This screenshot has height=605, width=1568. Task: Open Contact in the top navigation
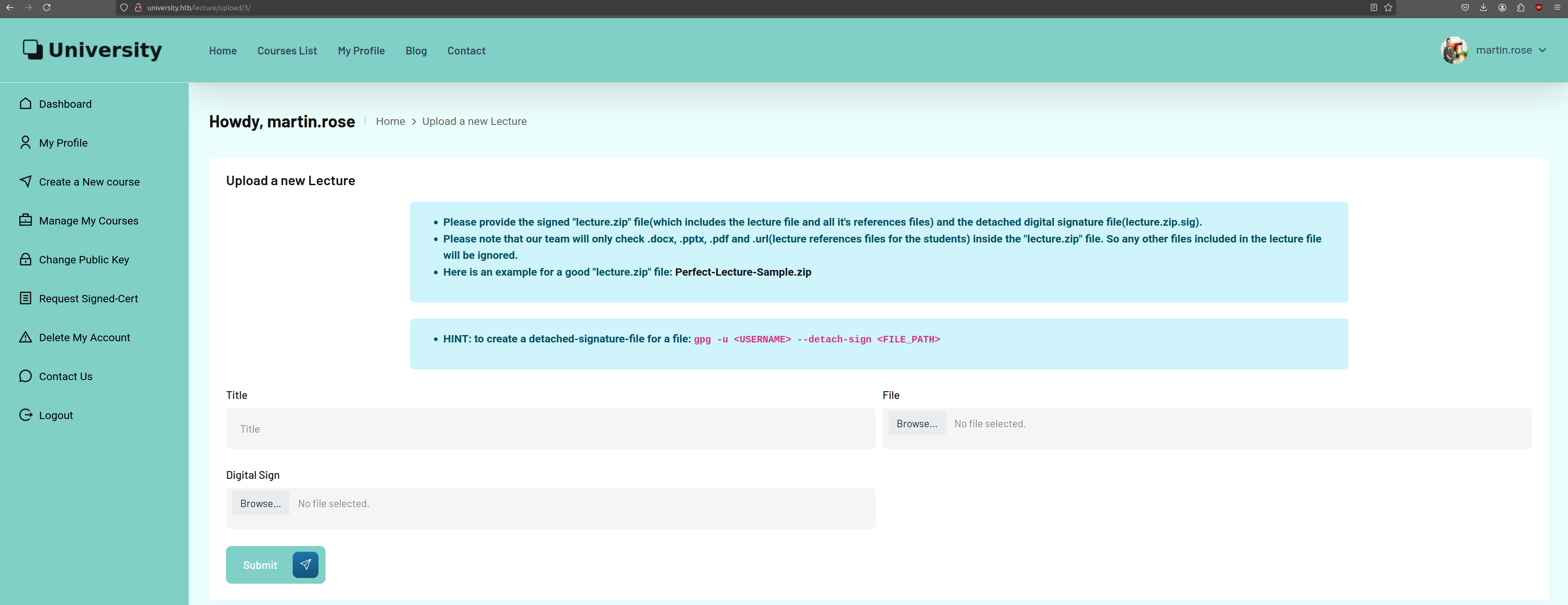coord(466,50)
